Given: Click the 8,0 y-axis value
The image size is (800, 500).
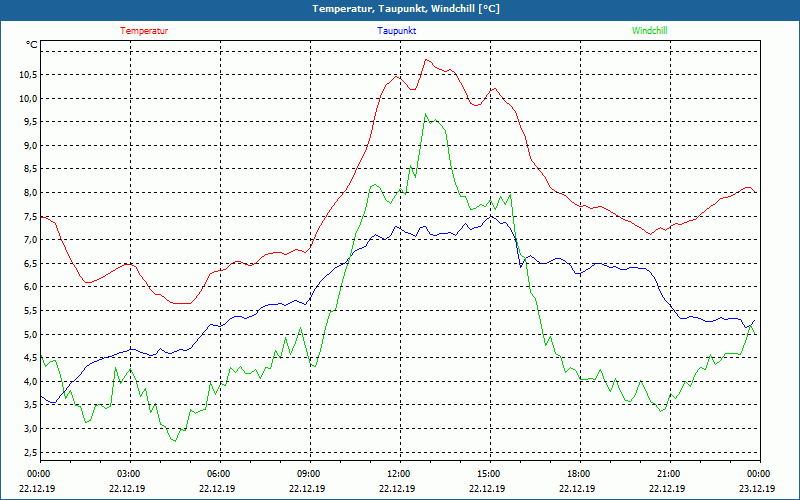Looking at the screenshot, I should coord(30,193).
